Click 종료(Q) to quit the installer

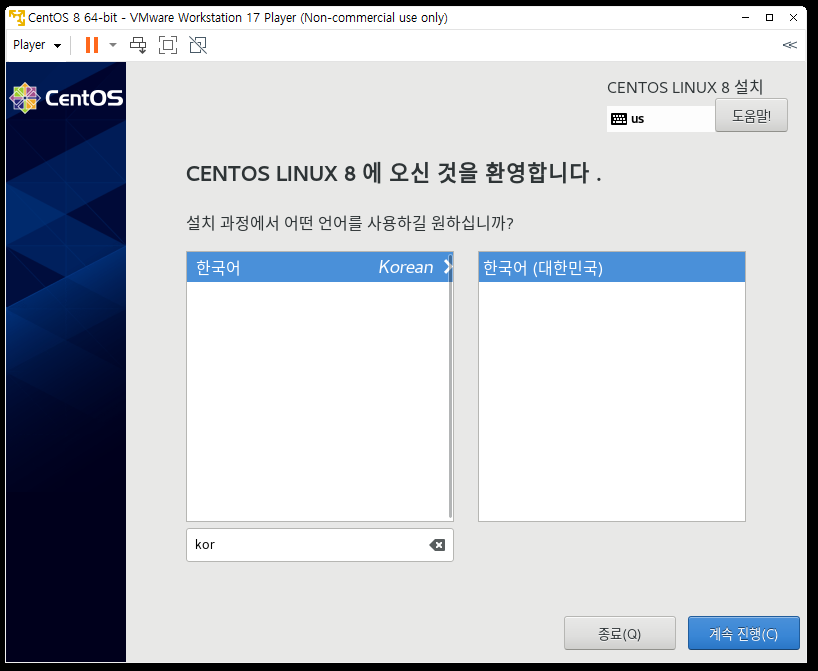point(620,633)
